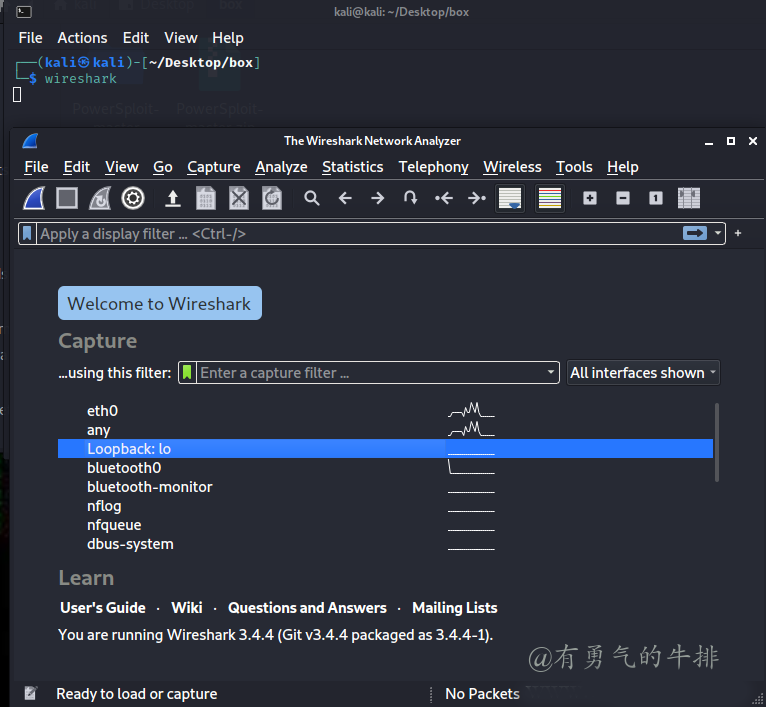Open capture file properties status icon
Viewport: 766px width, 707px height.
click(30, 693)
